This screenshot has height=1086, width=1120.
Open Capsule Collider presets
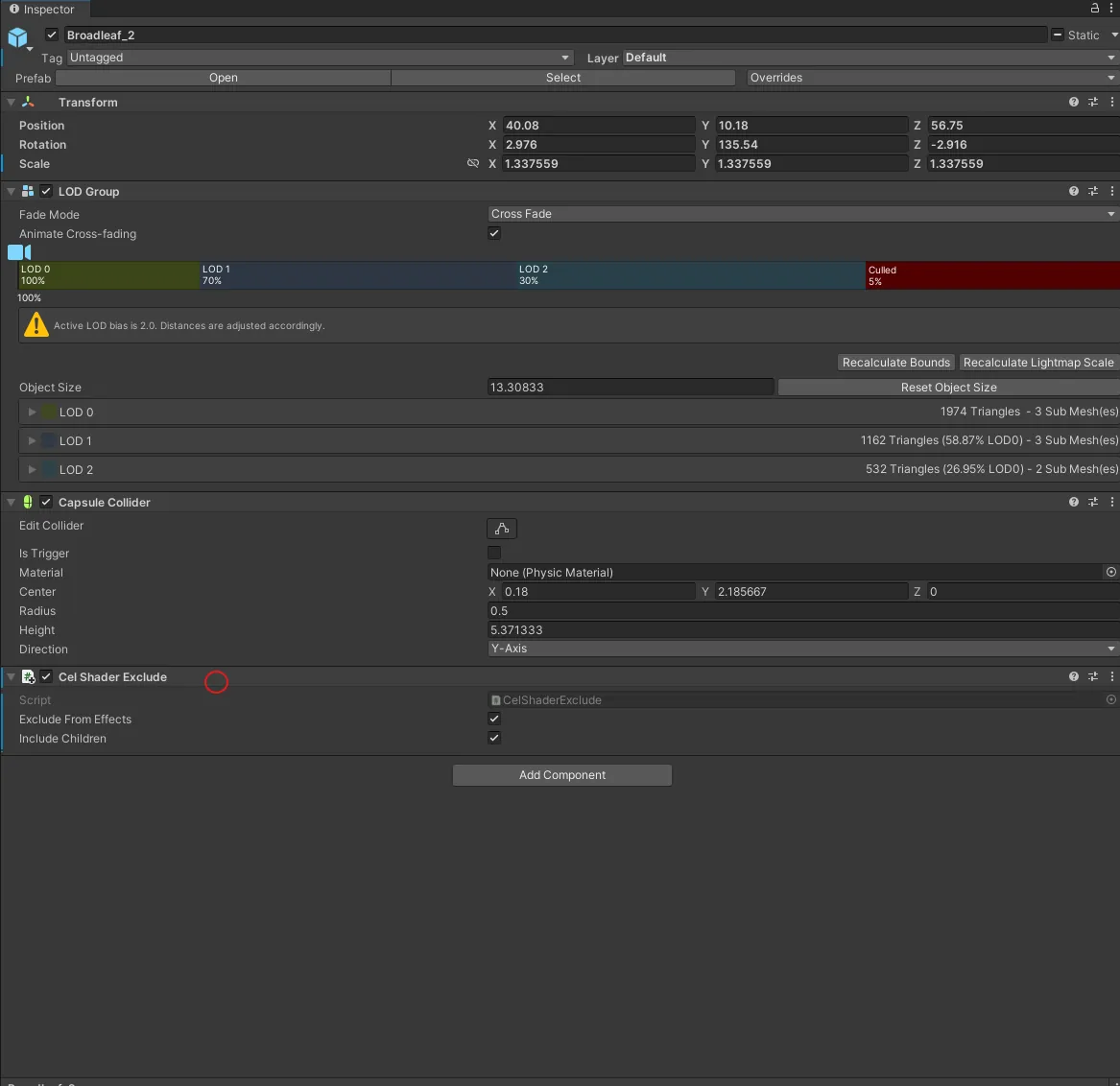1093,502
